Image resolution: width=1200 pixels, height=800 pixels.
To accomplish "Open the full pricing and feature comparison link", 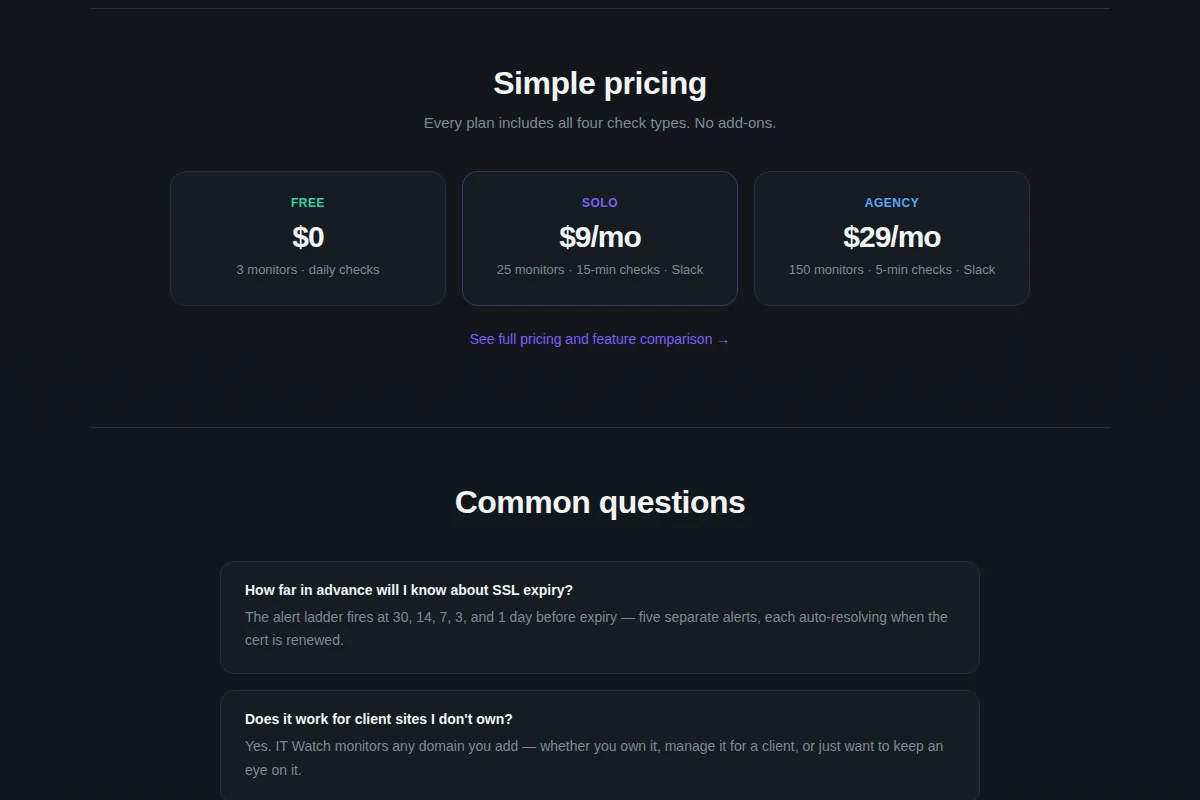I will pyautogui.click(x=600, y=339).
